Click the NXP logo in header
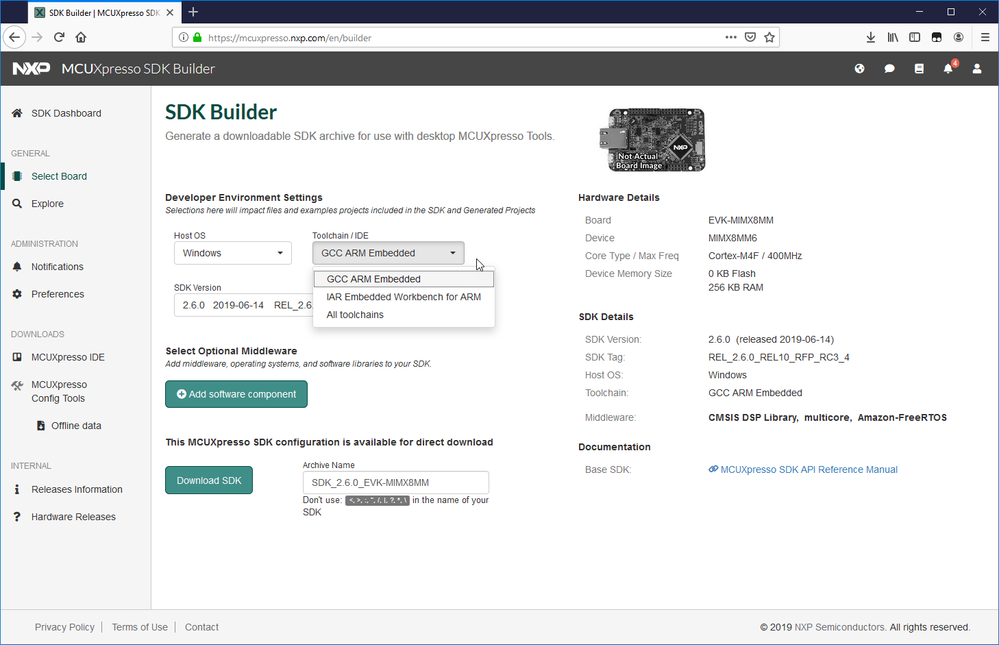999x645 pixels. [31, 69]
